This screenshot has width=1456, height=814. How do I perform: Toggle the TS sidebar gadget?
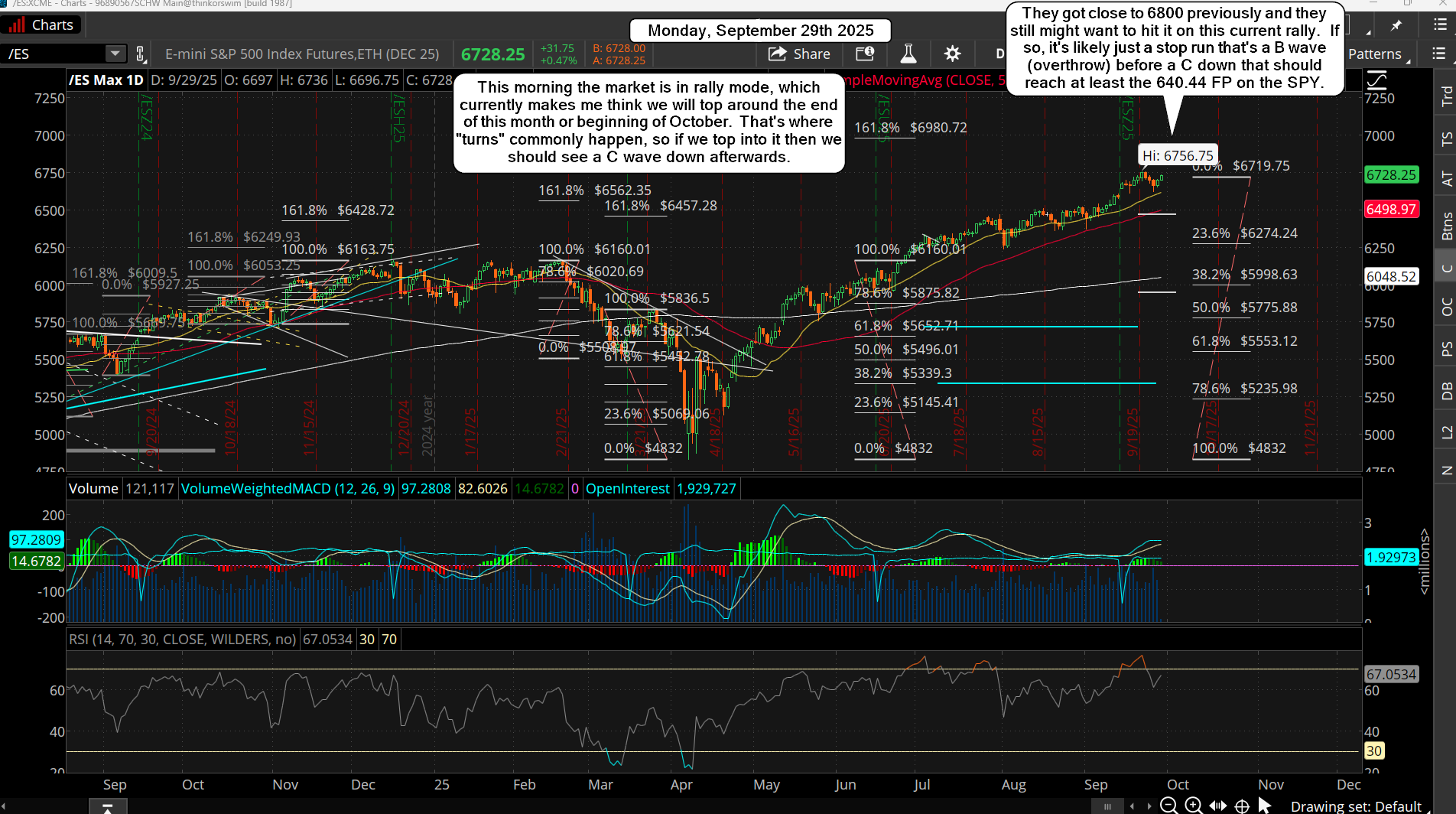coord(1445,139)
